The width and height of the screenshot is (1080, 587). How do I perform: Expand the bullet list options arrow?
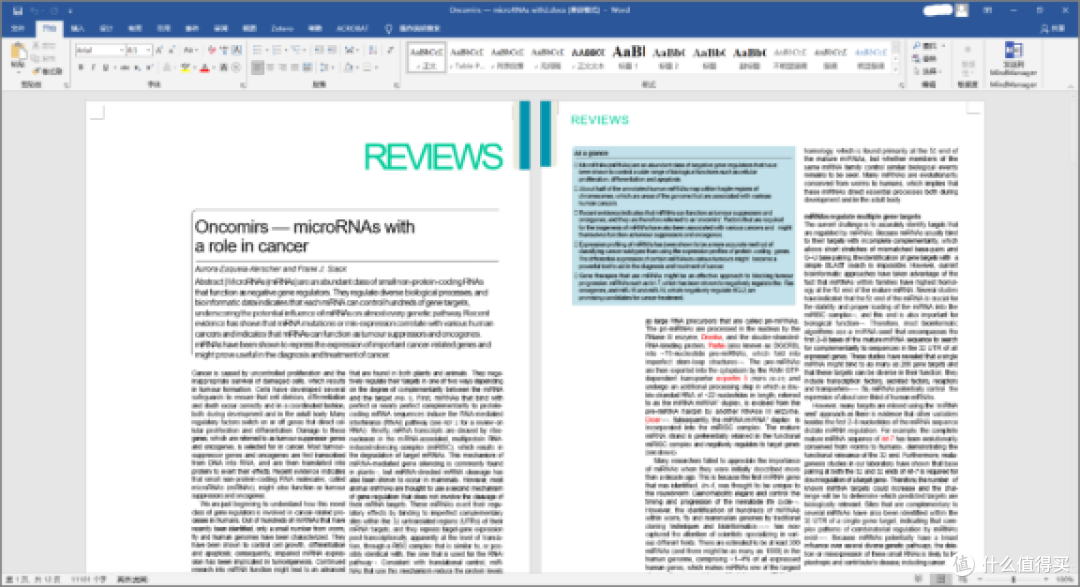pyautogui.click(x=267, y=50)
